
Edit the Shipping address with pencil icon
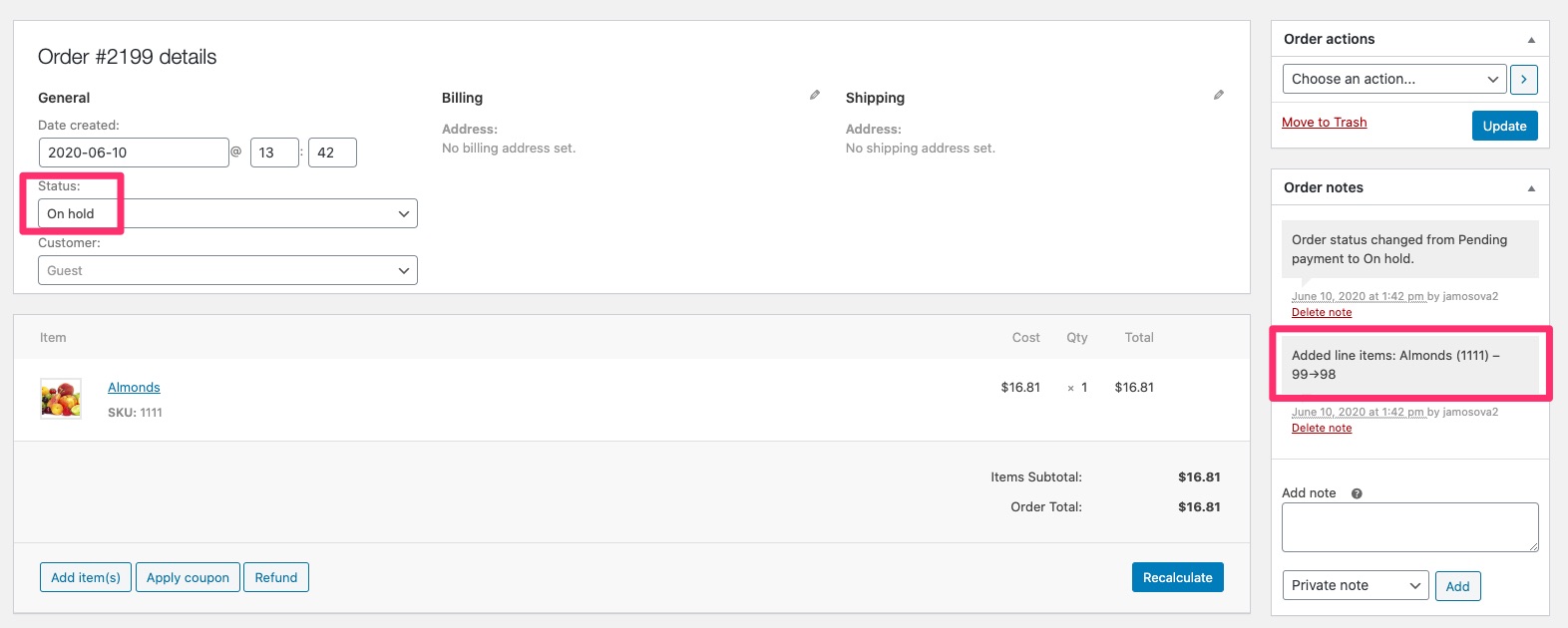pos(1218,94)
